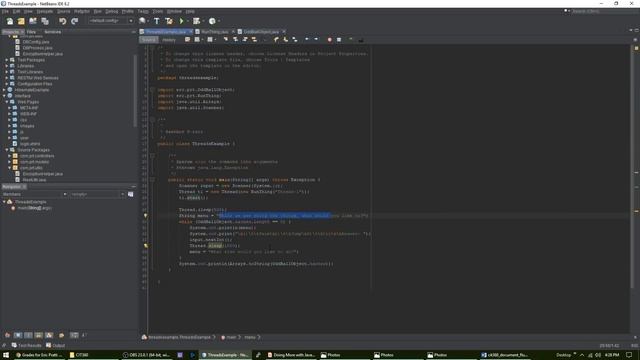Viewport: 640px width, 360px height.
Task: Click the Build Project hammer icon
Action: [x=157, y=21]
